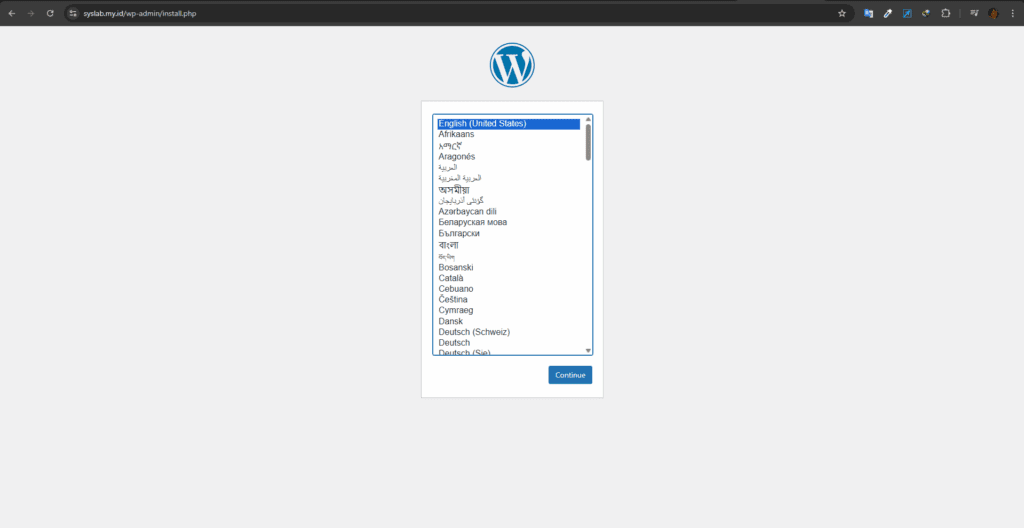
Task: Click the address bar URL field
Action: click(x=457, y=13)
